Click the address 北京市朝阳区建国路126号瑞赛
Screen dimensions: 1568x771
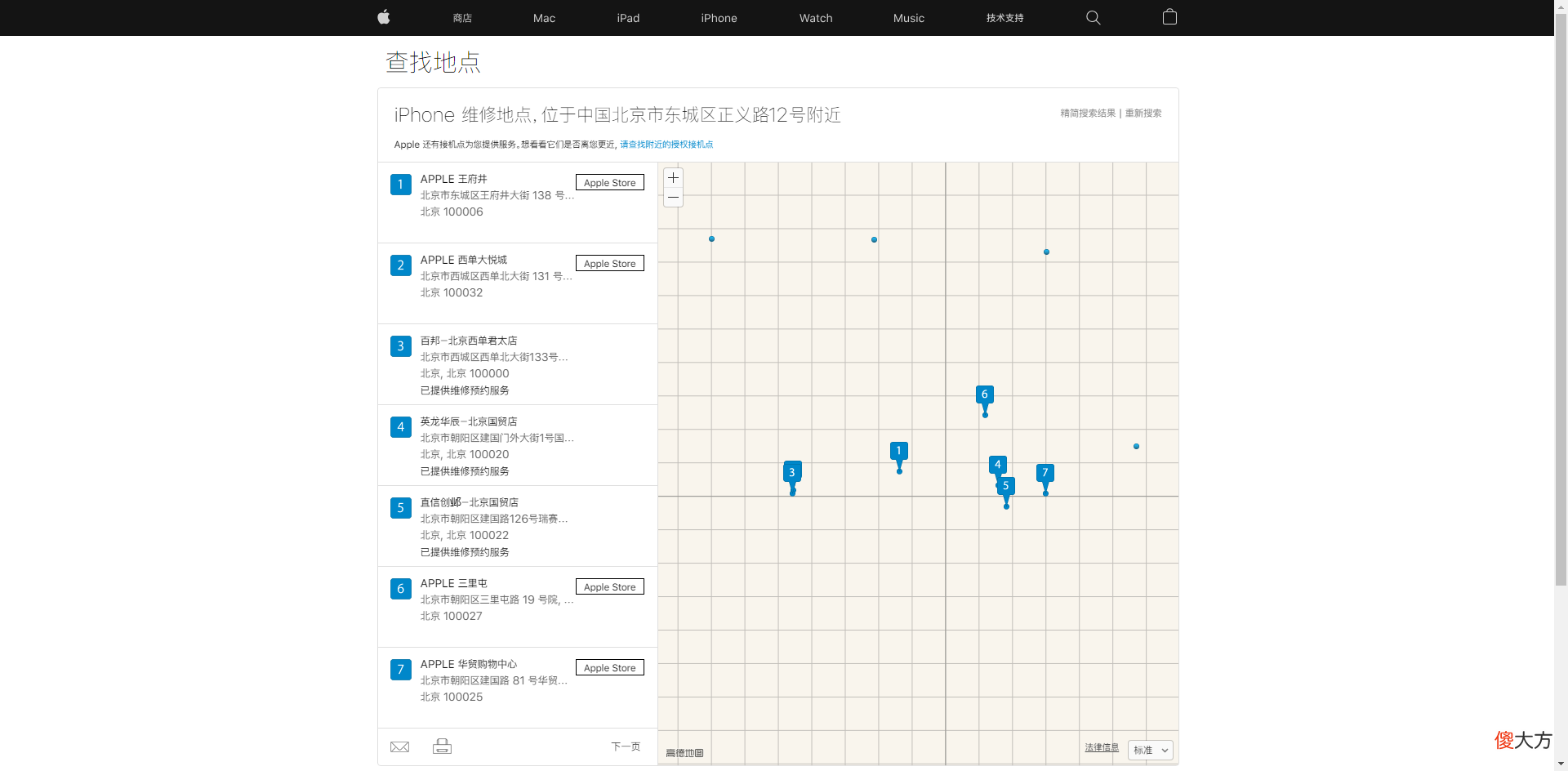point(494,519)
